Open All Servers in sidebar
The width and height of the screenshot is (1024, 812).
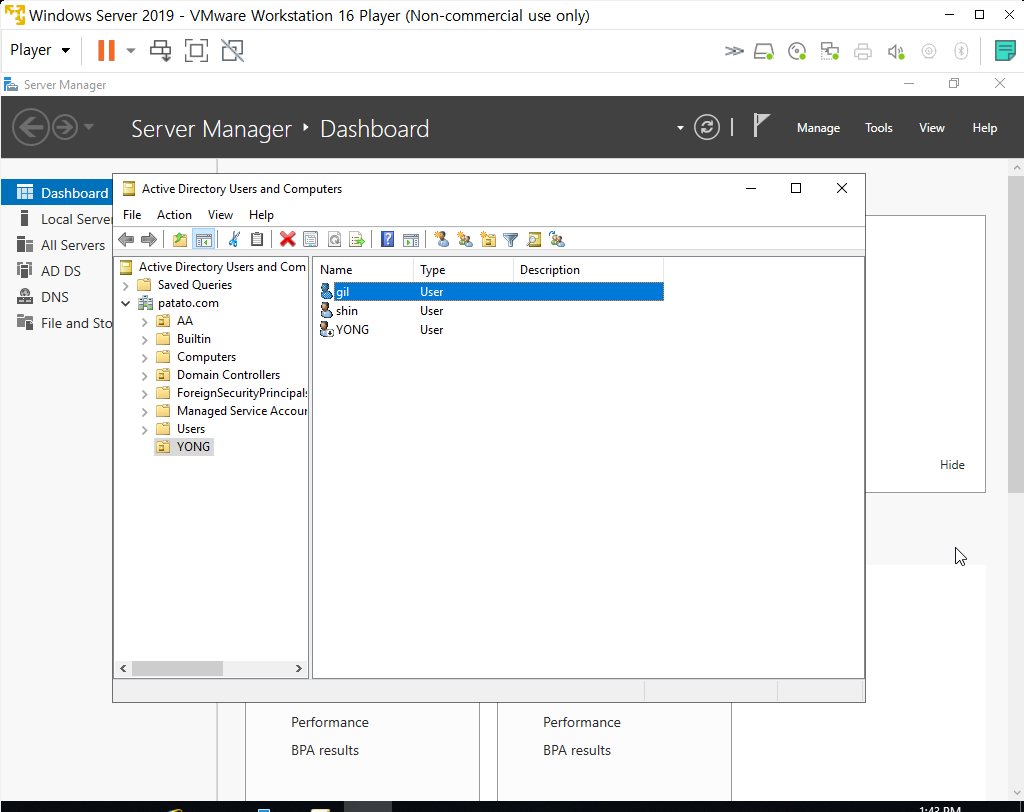[x=62, y=245]
